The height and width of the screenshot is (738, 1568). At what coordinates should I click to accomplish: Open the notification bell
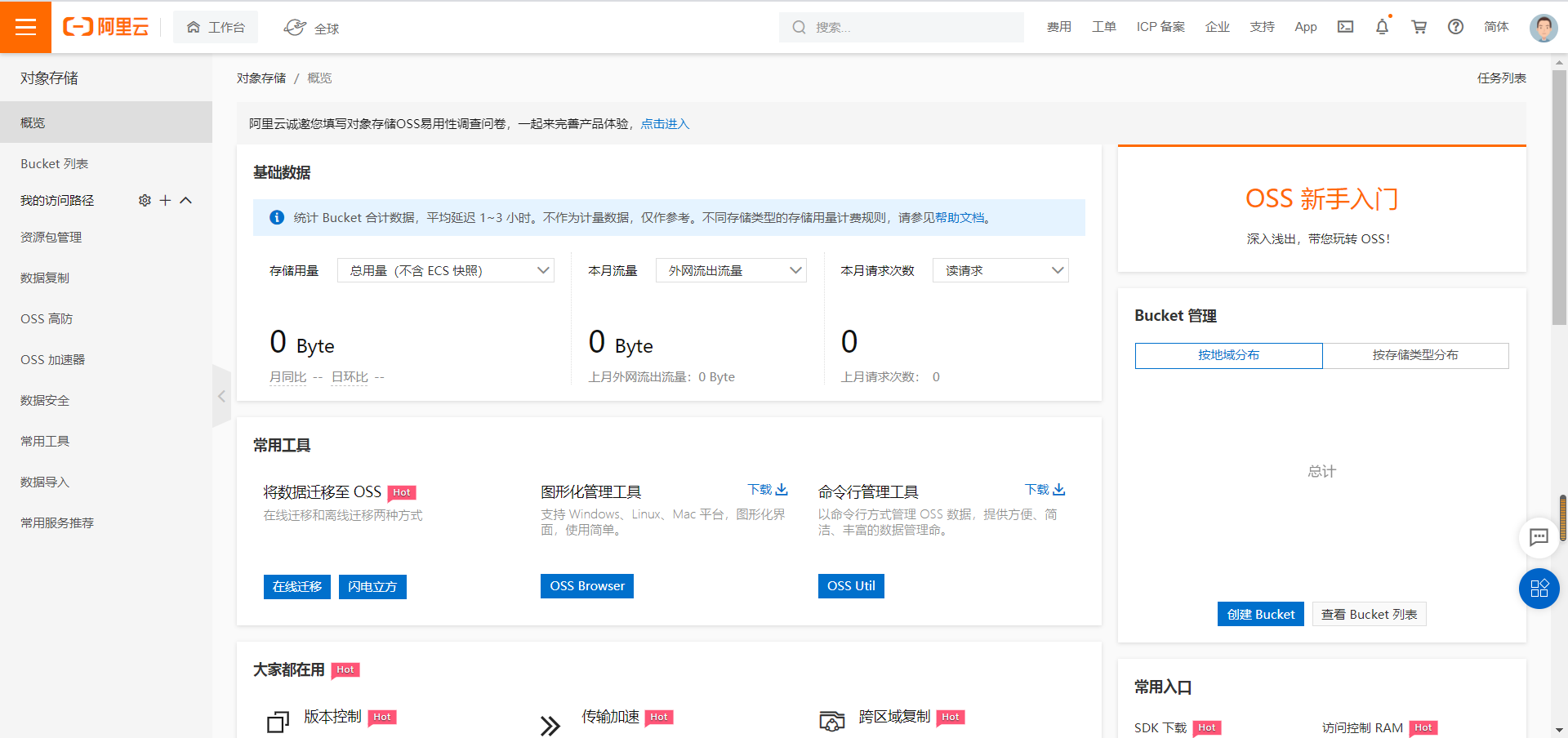tap(1382, 27)
